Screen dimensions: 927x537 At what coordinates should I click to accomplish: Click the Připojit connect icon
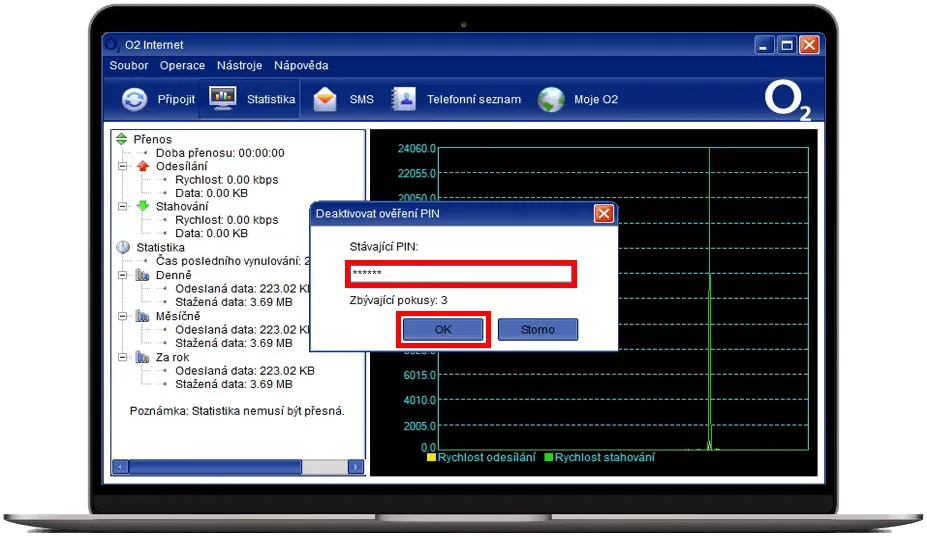click(x=134, y=100)
